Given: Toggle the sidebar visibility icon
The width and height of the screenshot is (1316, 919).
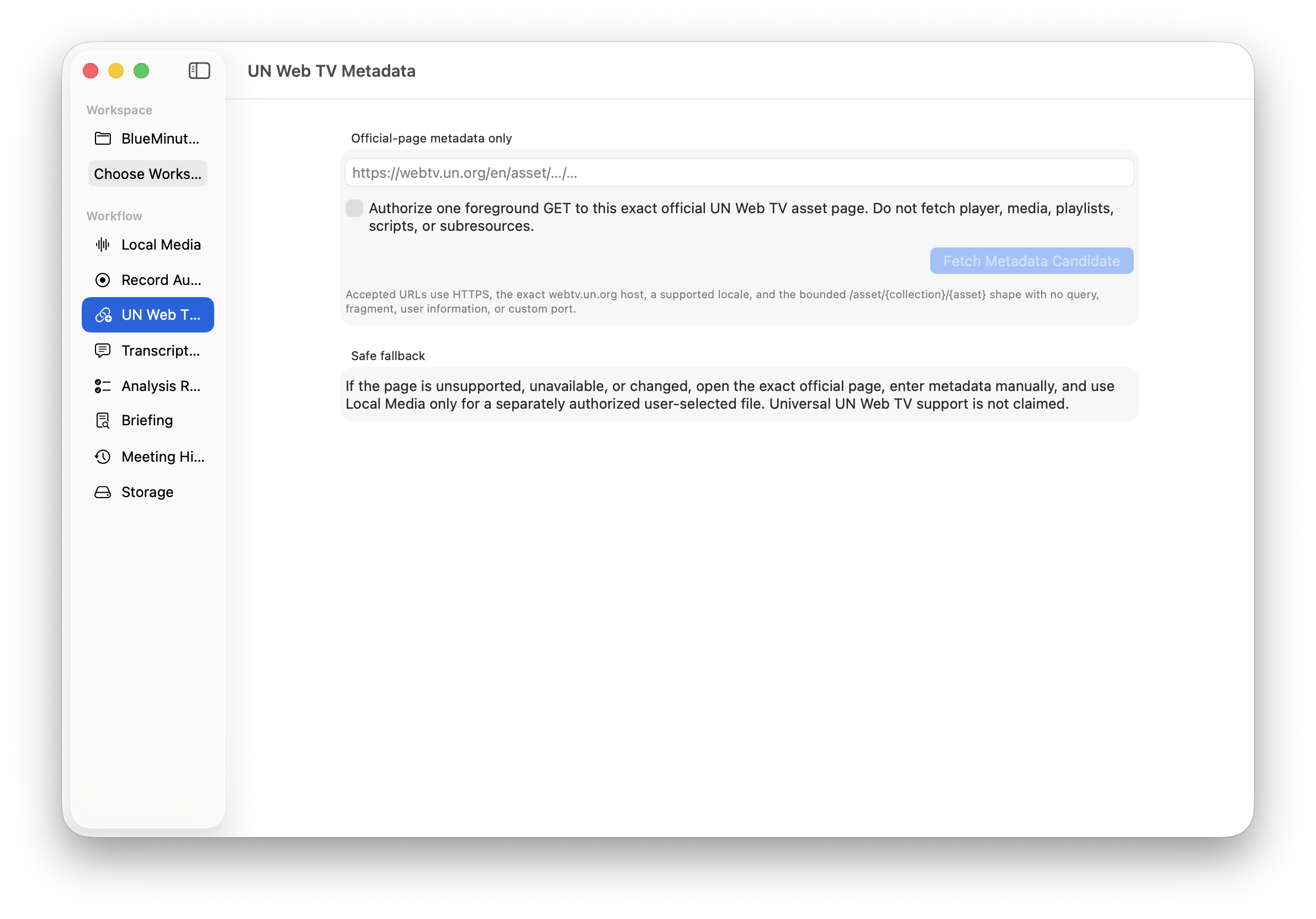Looking at the screenshot, I should click(x=199, y=71).
